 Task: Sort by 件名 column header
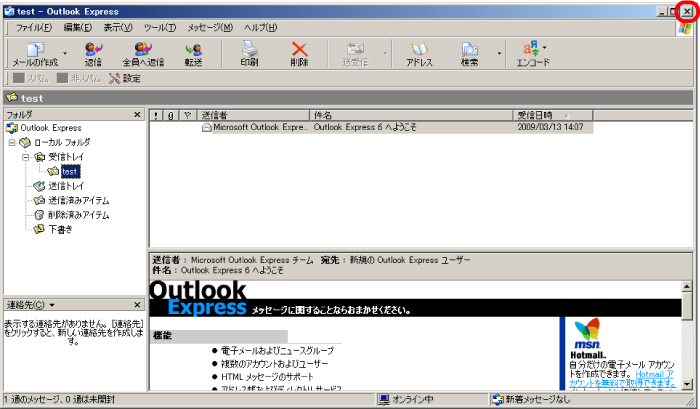(x=411, y=116)
